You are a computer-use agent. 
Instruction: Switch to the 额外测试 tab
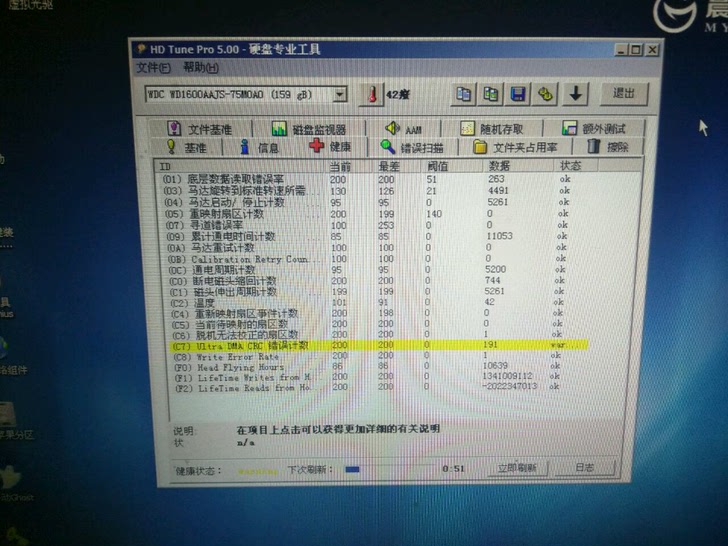click(x=594, y=128)
